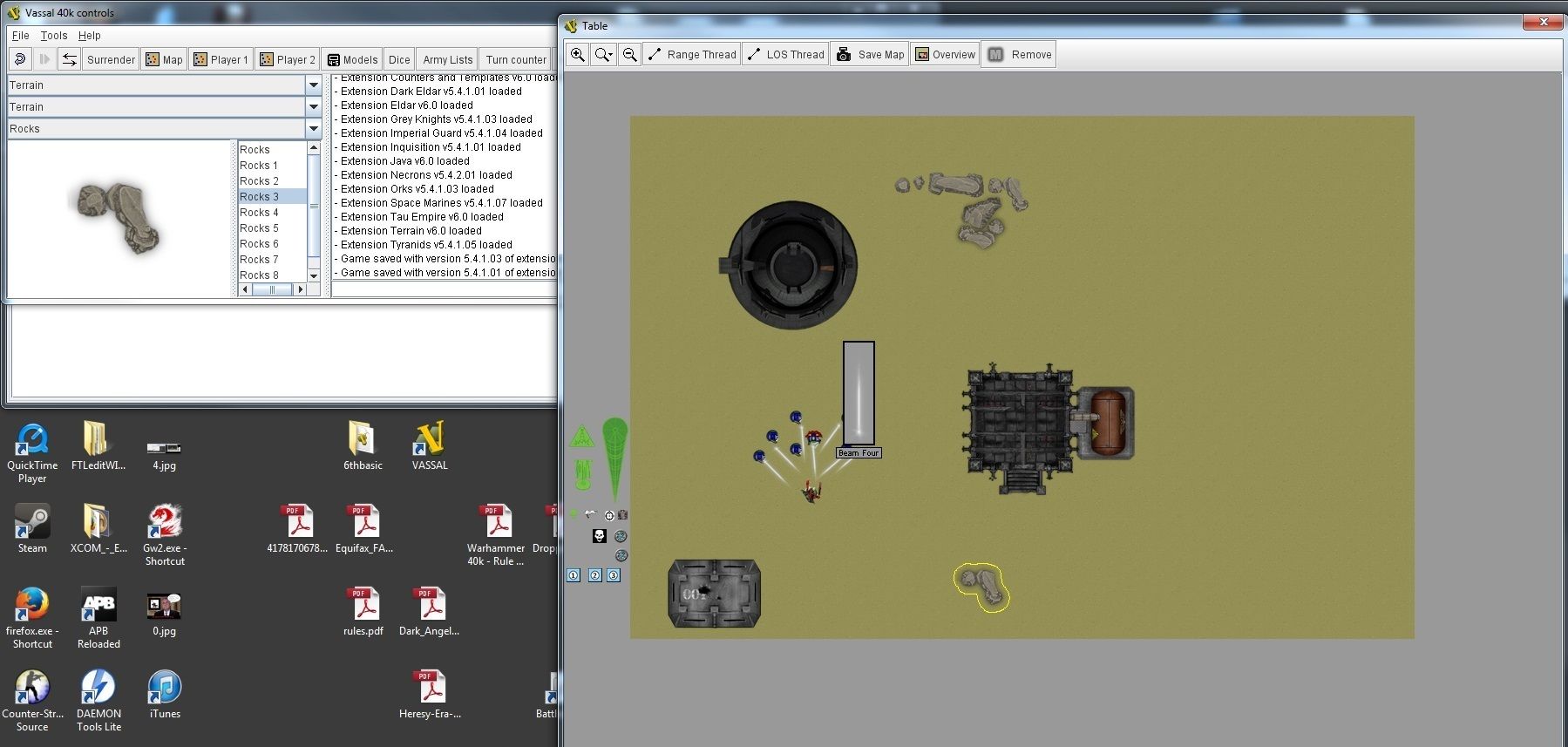Select 'Rocks' in the piece list
The height and width of the screenshot is (747, 1568).
(x=272, y=149)
